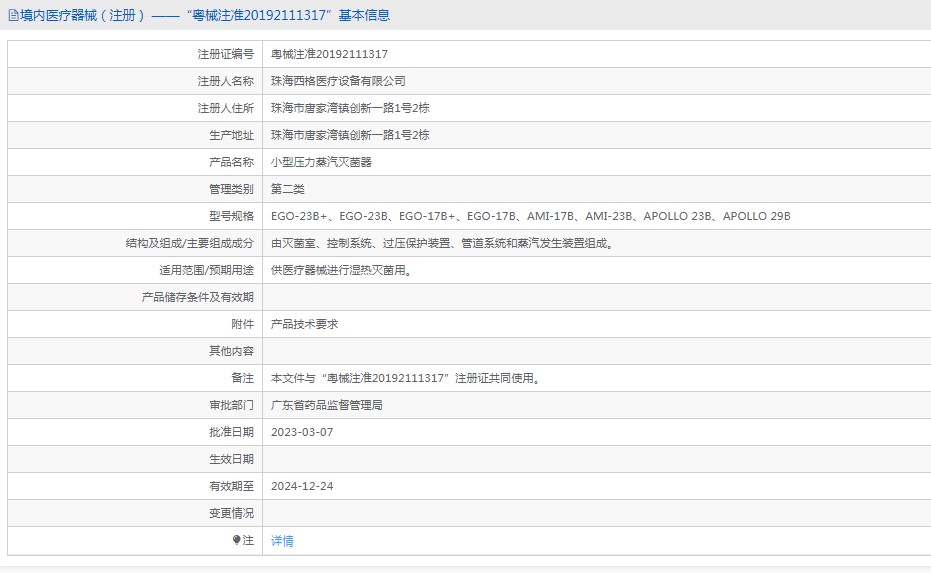Click the 批准日期 label
The image size is (931, 573).
pos(232,432)
